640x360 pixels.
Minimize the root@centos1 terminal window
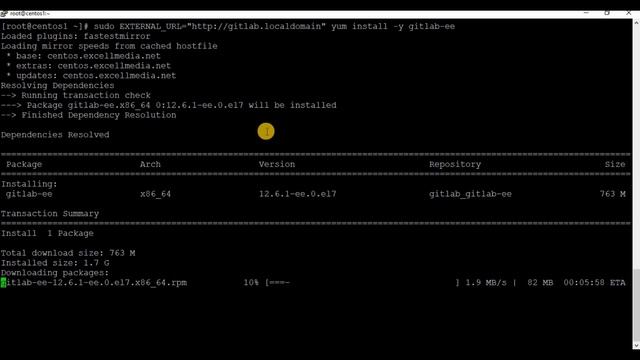point(586,13)
